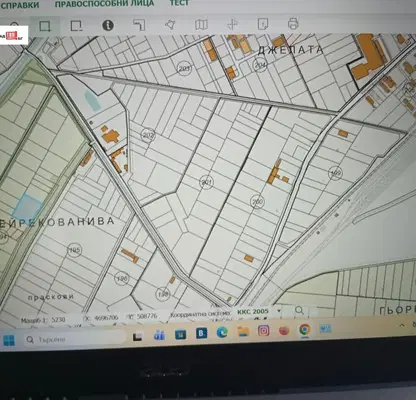Screen dimensions: 416x400
Task: Open the ПРАВОСПОСОБНИ ЛИЦА menu
Action: 104,4
